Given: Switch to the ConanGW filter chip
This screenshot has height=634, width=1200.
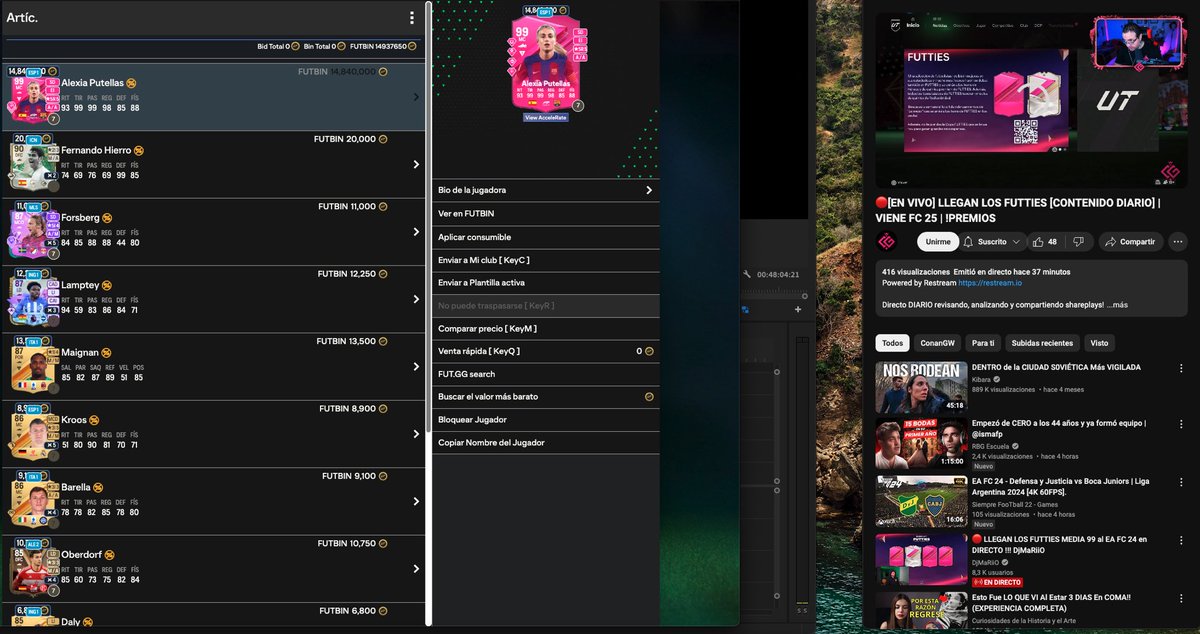Looking at the screenshot, I should point(935,343).
